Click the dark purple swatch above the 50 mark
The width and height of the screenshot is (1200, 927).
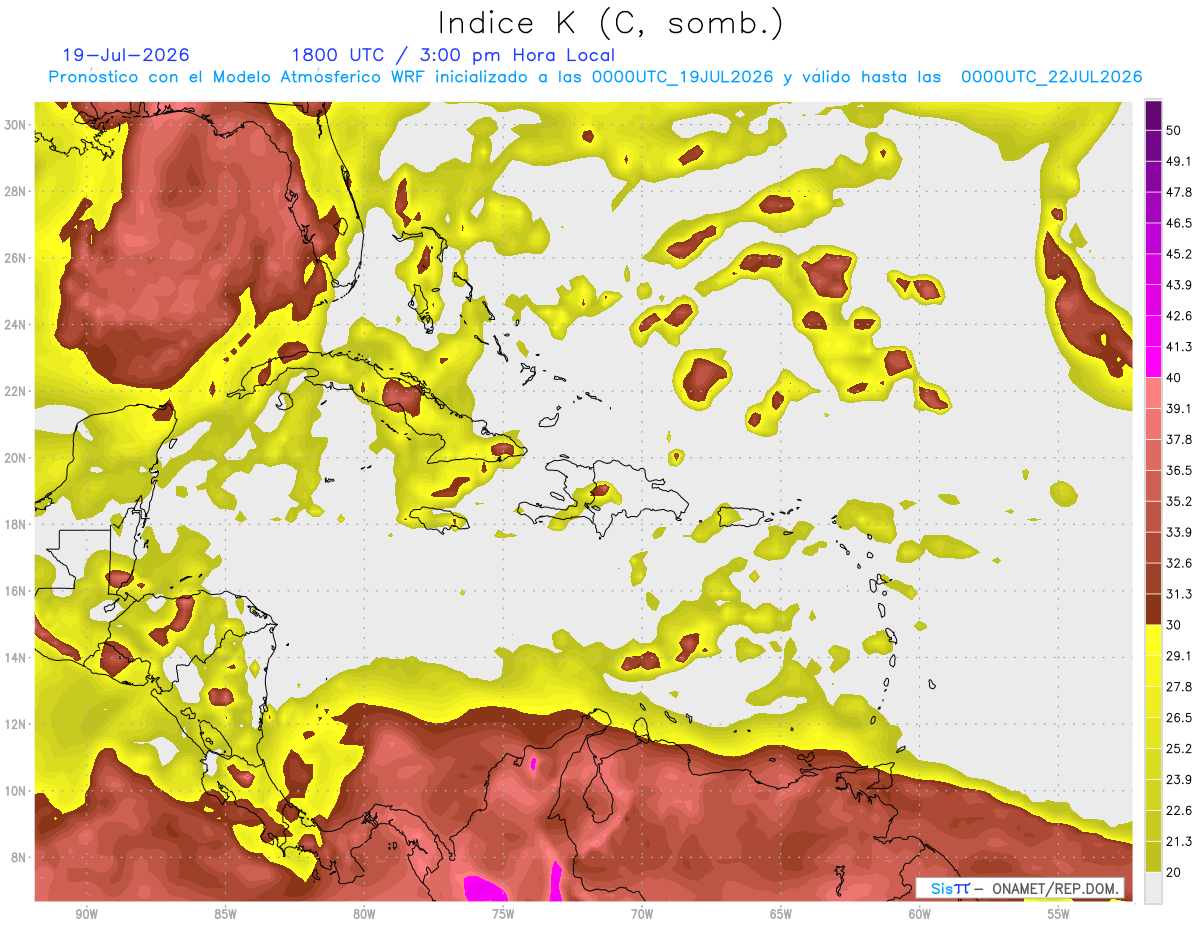click(1153, 115)
